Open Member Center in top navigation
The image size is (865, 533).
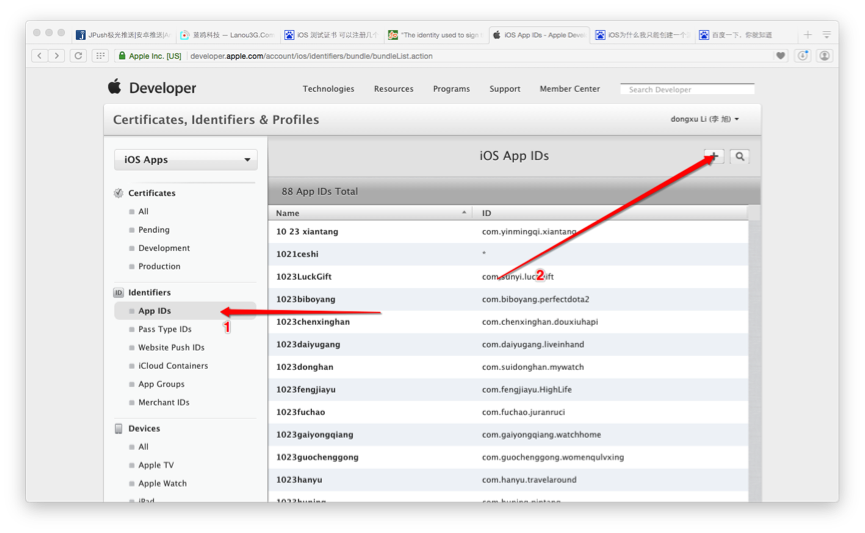click(570, 89)
